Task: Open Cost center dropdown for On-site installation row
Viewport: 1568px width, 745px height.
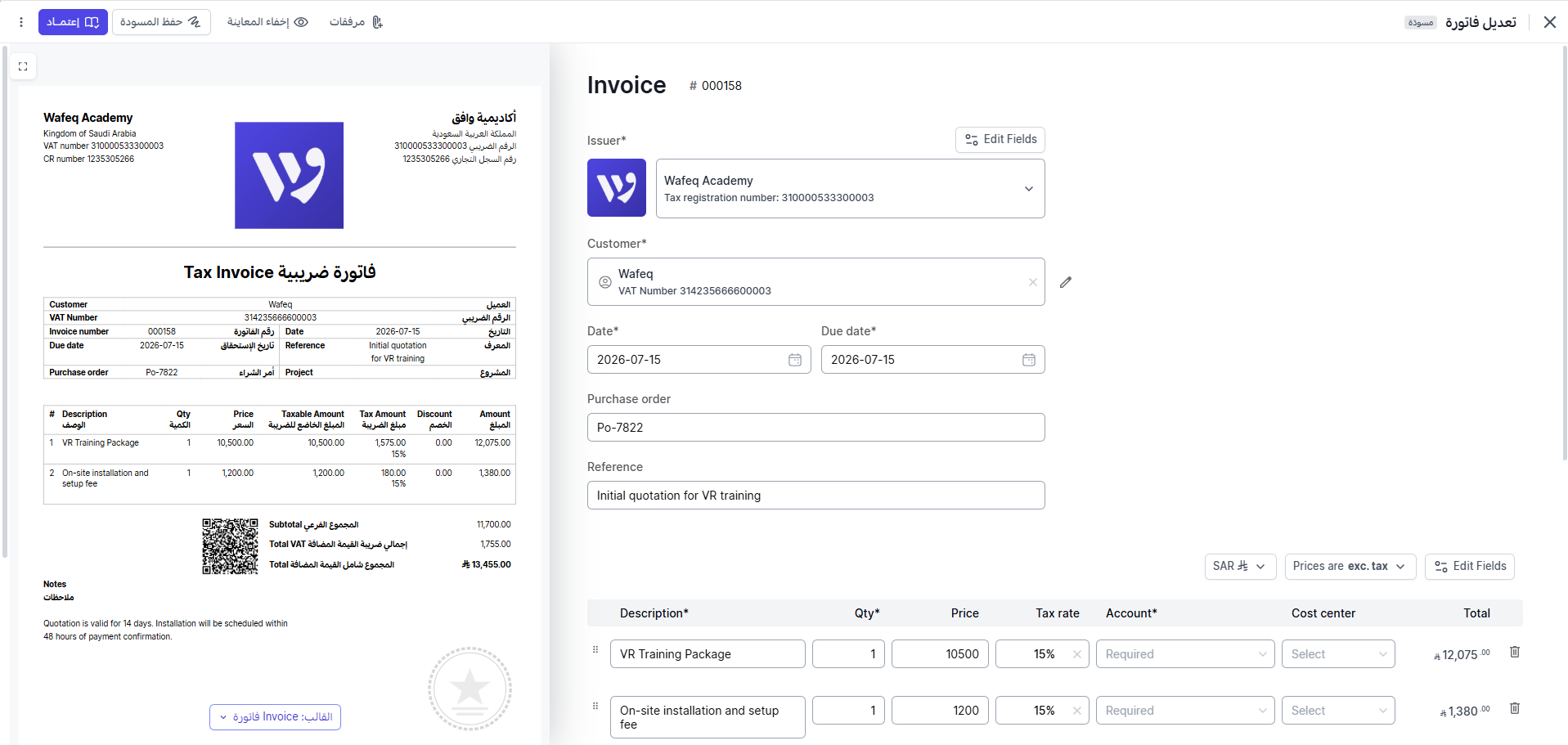Action: pos(1338,711)
